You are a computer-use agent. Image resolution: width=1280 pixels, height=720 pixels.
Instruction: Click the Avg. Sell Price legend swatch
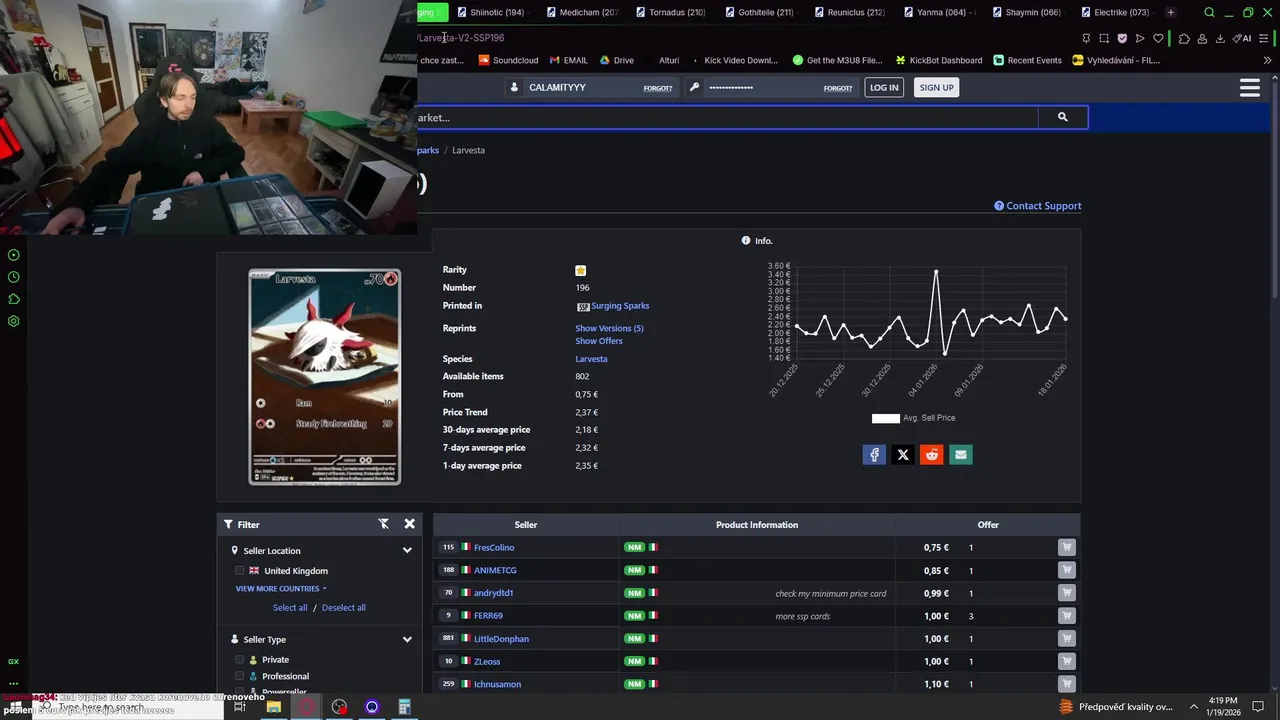(x=886, y=418)
